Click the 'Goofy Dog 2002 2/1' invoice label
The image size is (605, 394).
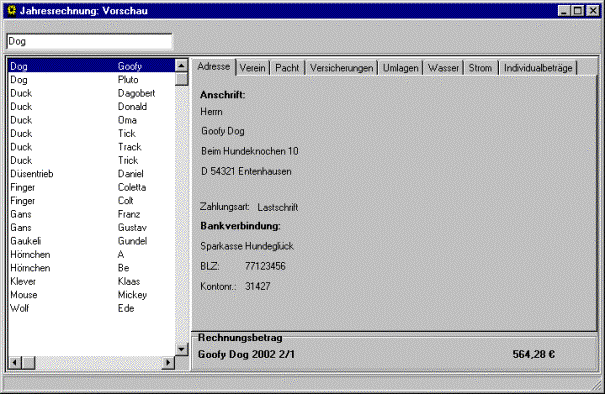246,354
